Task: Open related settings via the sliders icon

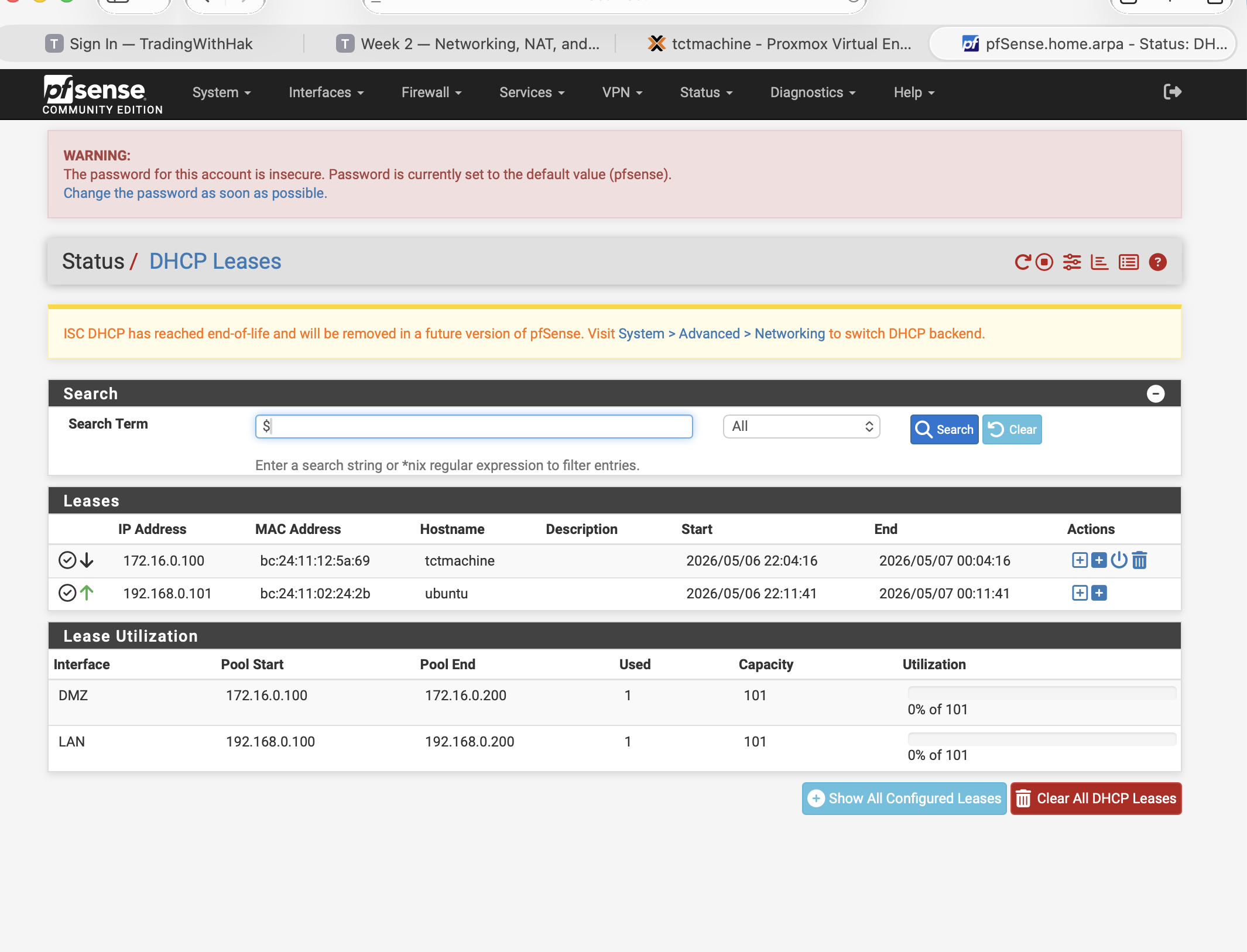Action: pos(1072,262)
